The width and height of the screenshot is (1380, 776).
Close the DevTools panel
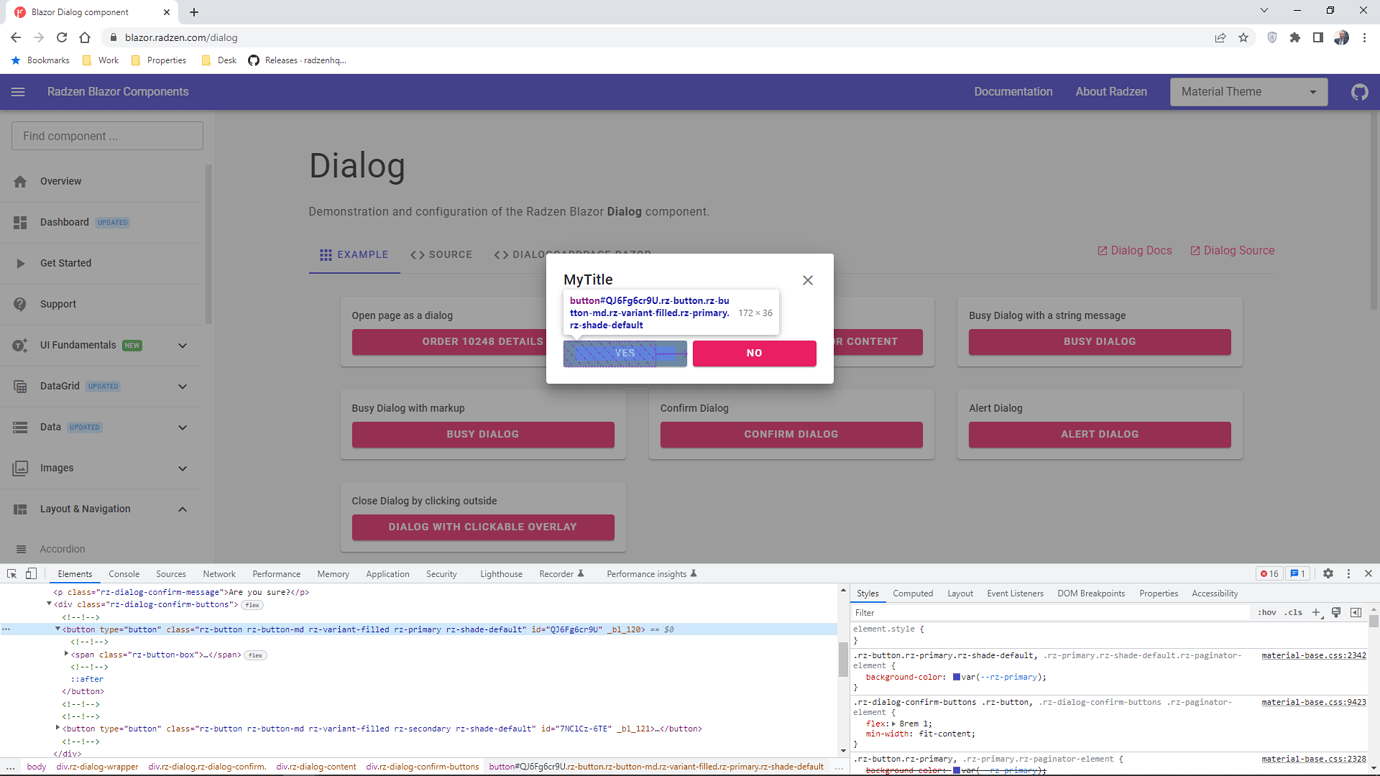click(x=1368, y=574)
